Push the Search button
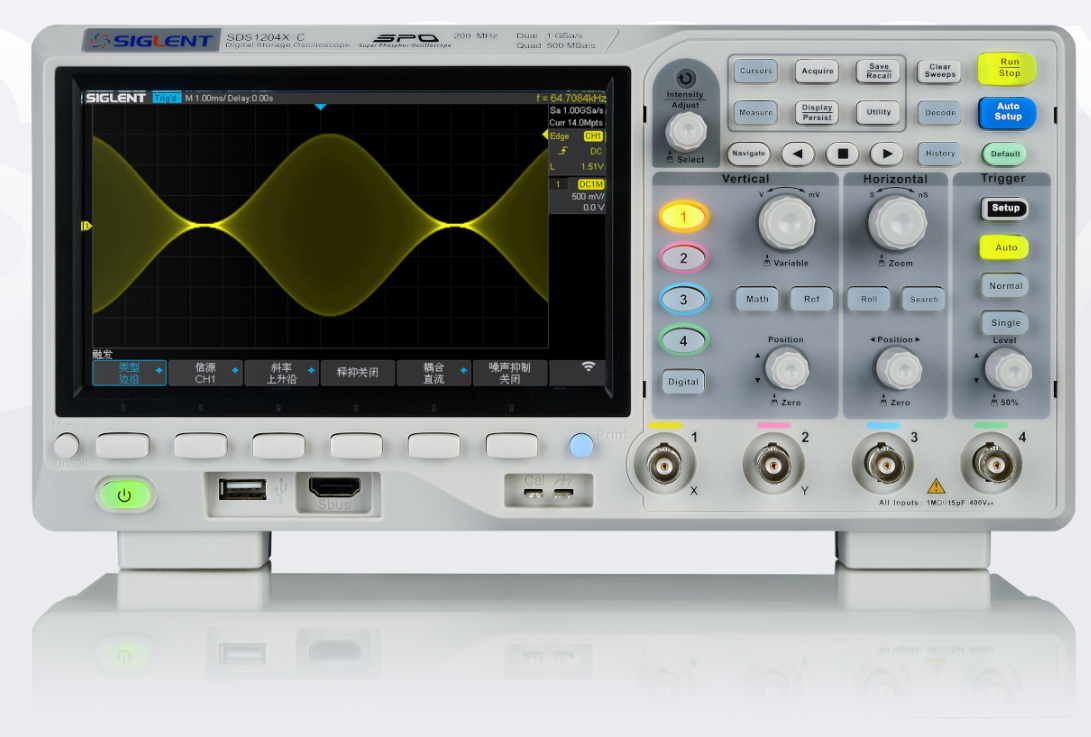Screen dimensions: 1091x737 (923, 299)
